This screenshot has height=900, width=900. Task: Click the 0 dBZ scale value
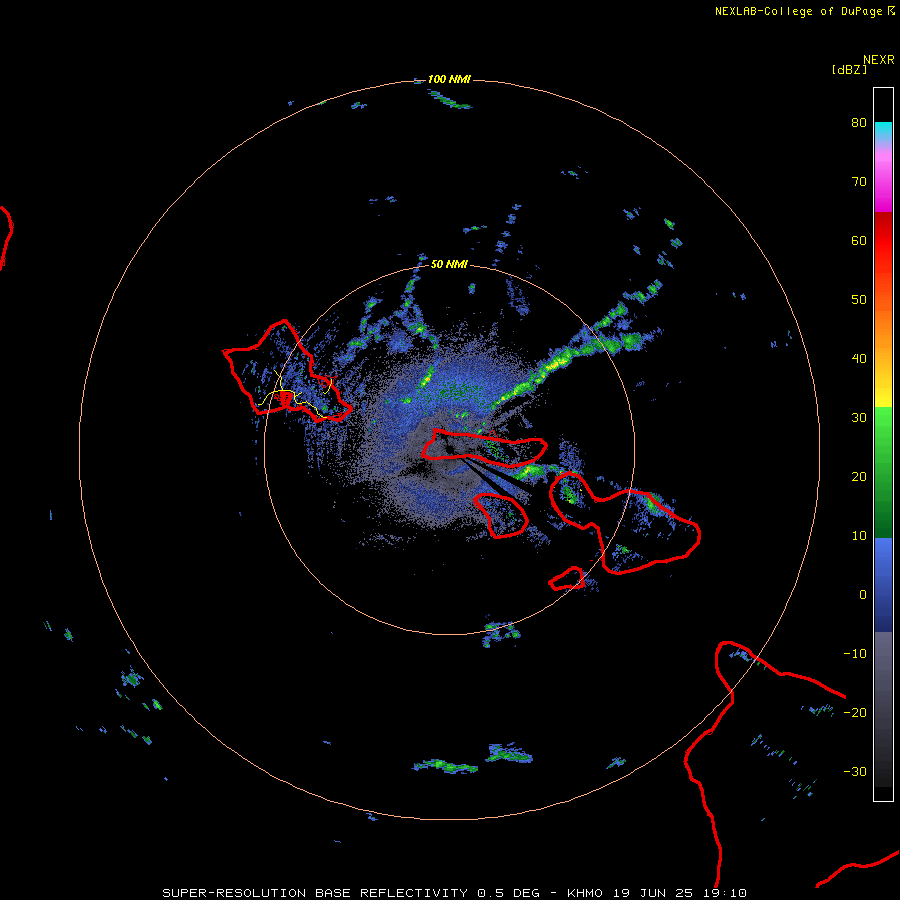[x=863, y=595]
